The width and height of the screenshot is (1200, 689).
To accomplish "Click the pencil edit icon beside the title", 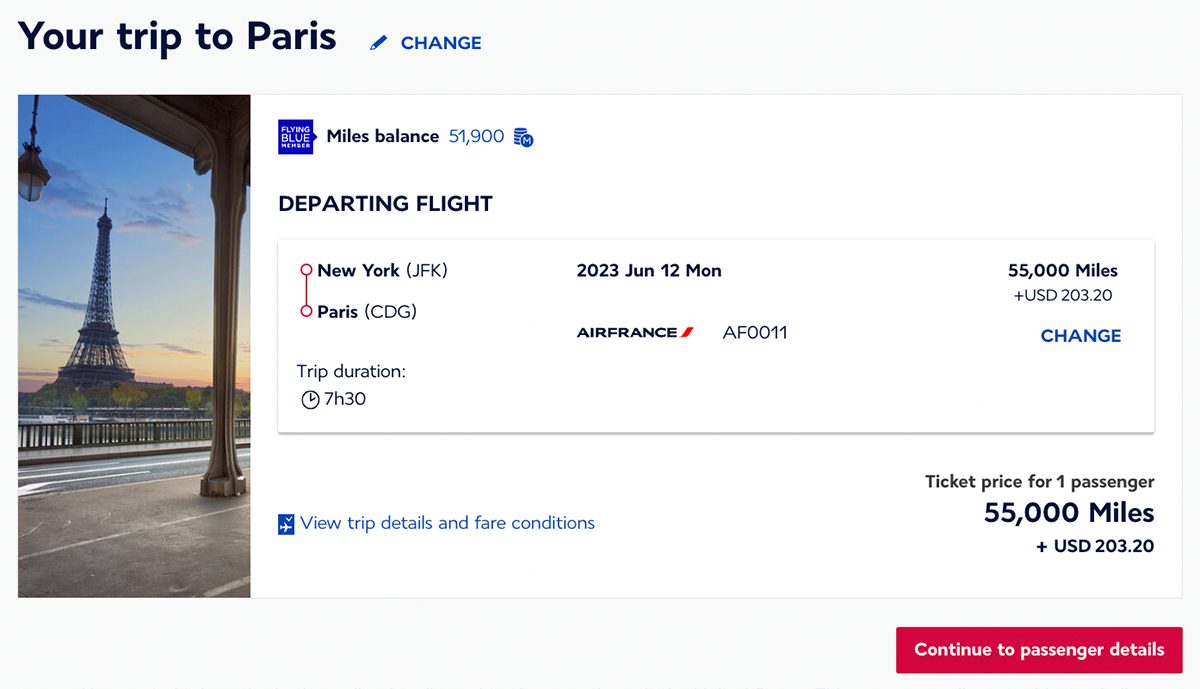I will tap(378, 43).
